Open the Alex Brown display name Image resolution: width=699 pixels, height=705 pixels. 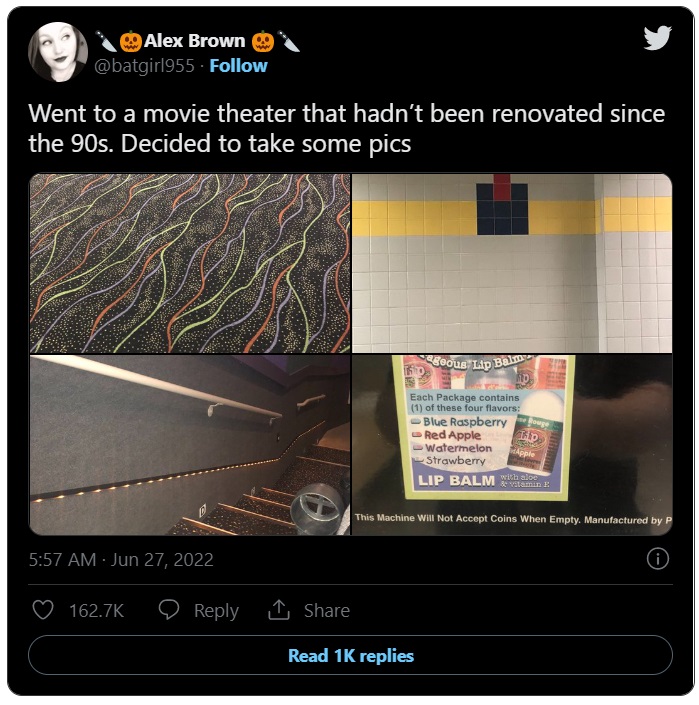coord(194,41)
